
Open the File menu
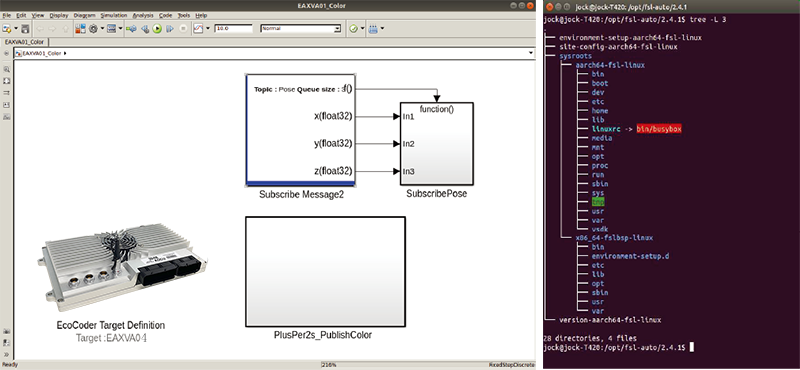(x=6, y=15)
